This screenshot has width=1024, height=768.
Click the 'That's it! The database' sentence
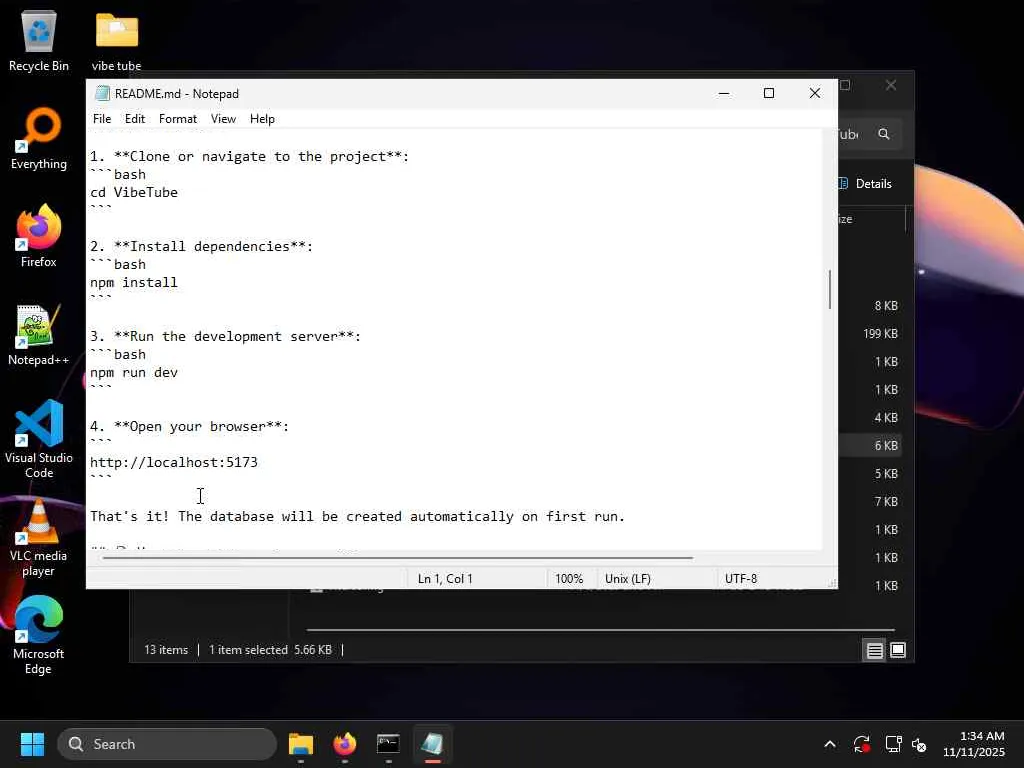point(357,517)
